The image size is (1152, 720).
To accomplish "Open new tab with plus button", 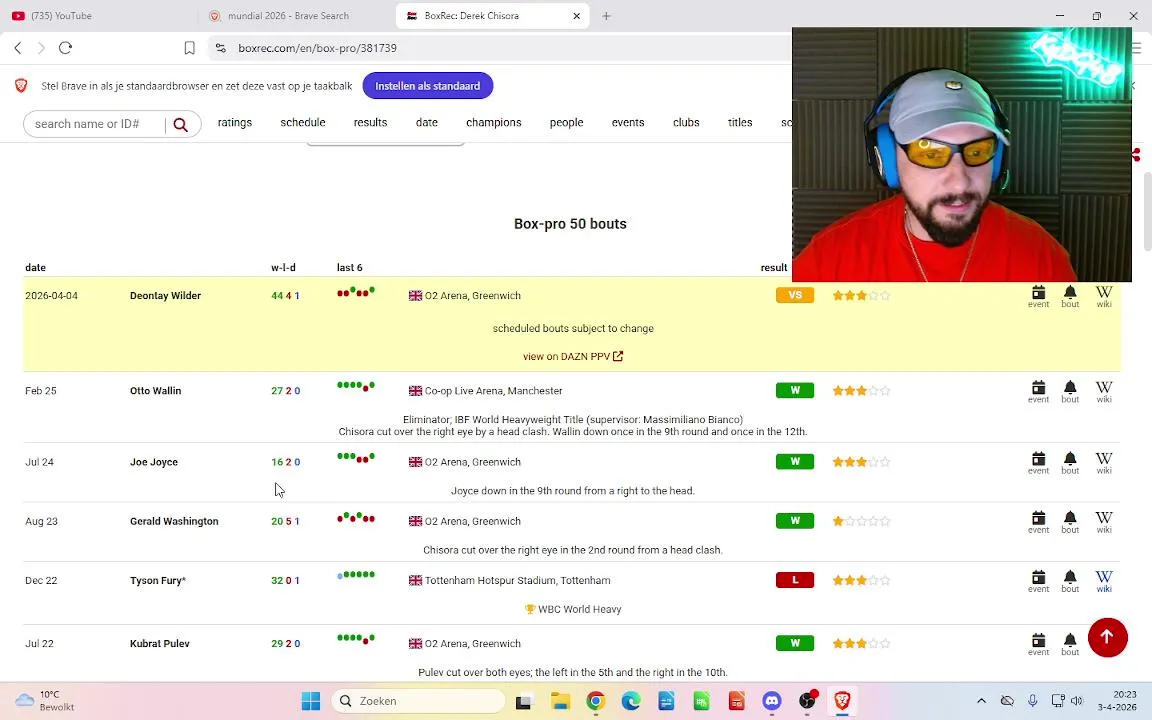I will [606, 15].
